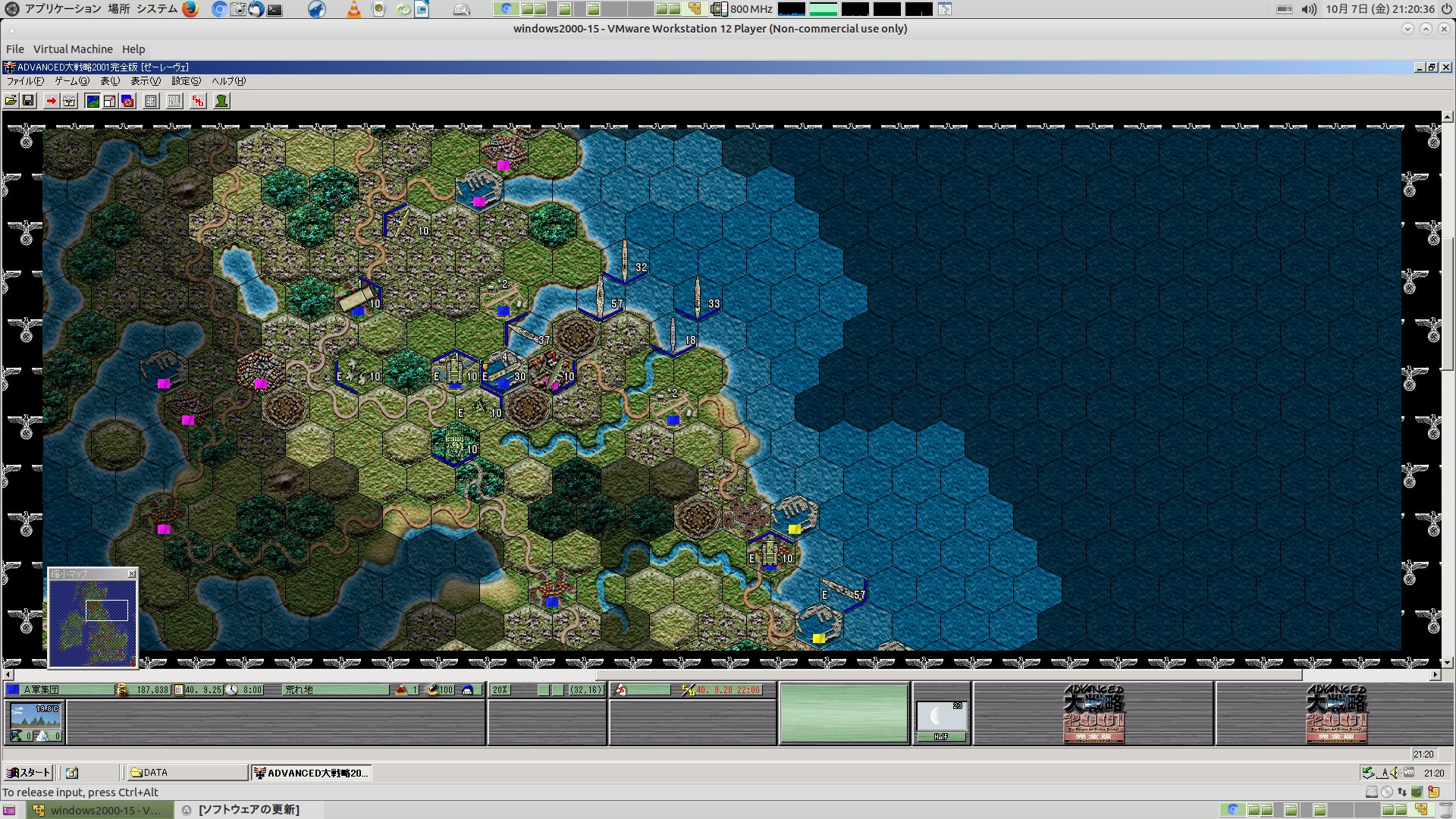
Task: Open the Virtual Machine menu
Action: (x=73, y=49)
